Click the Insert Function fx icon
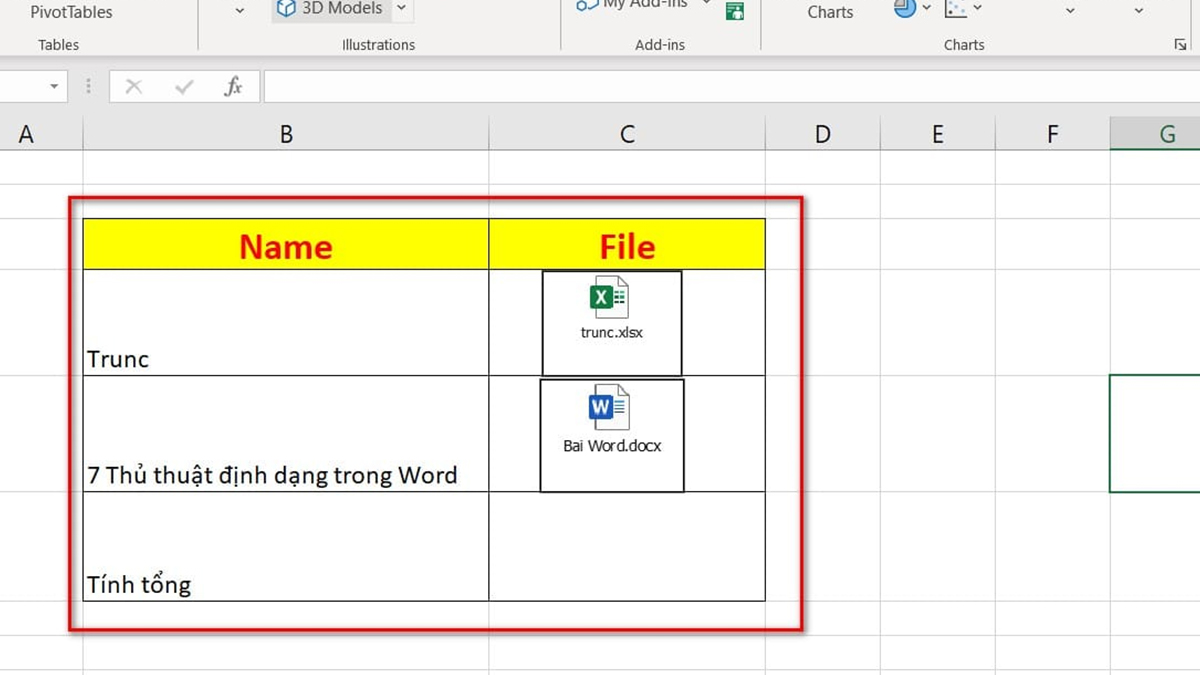 tap(233, 86)
